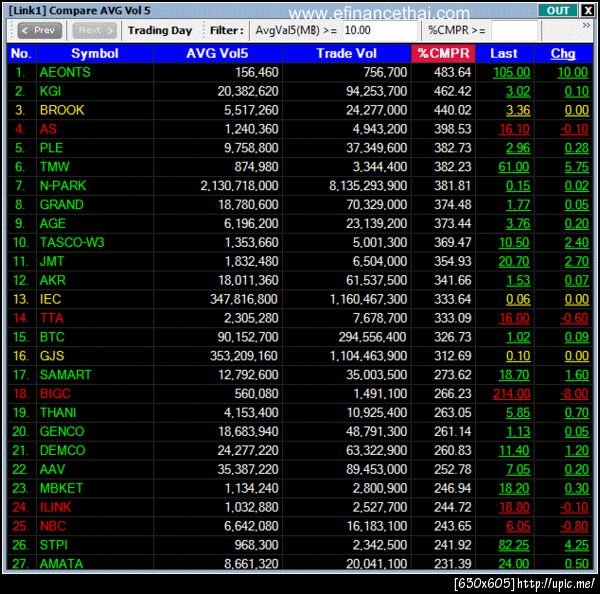This screenshot has height=594, width=600.
Task: Select the DEMCO symbol
Action: tap(62, 450)
